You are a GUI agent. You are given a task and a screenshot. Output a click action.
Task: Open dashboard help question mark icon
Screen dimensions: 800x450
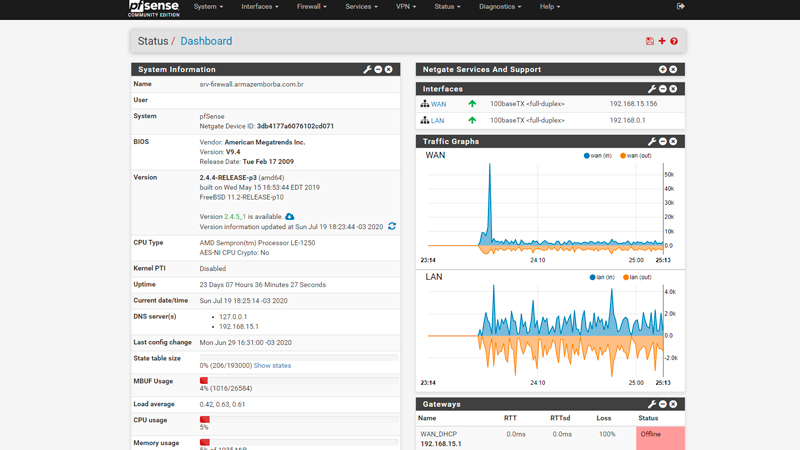pyautogui.click(x=674, y=41)
